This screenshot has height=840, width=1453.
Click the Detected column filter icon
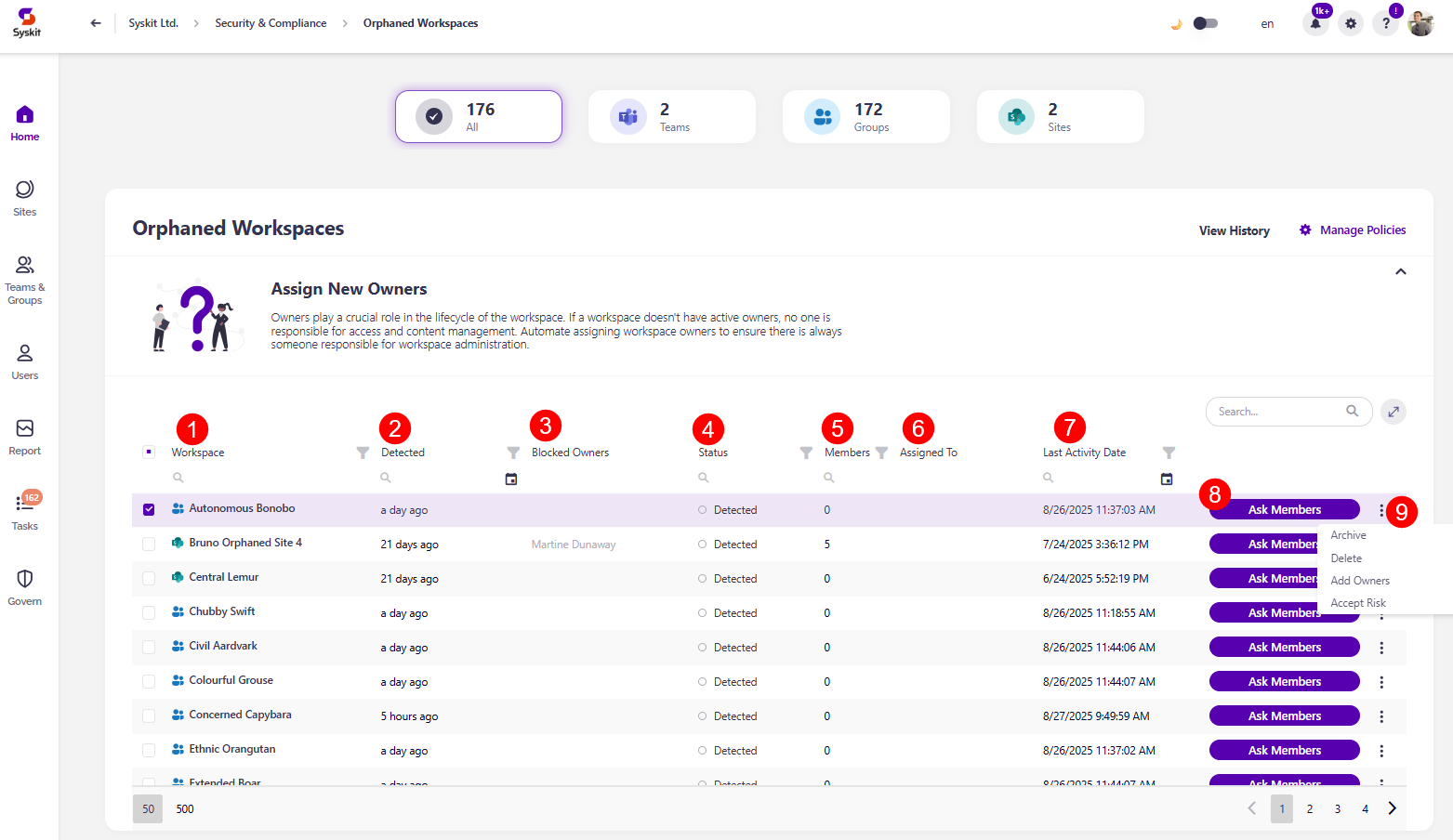pos(512,453)
